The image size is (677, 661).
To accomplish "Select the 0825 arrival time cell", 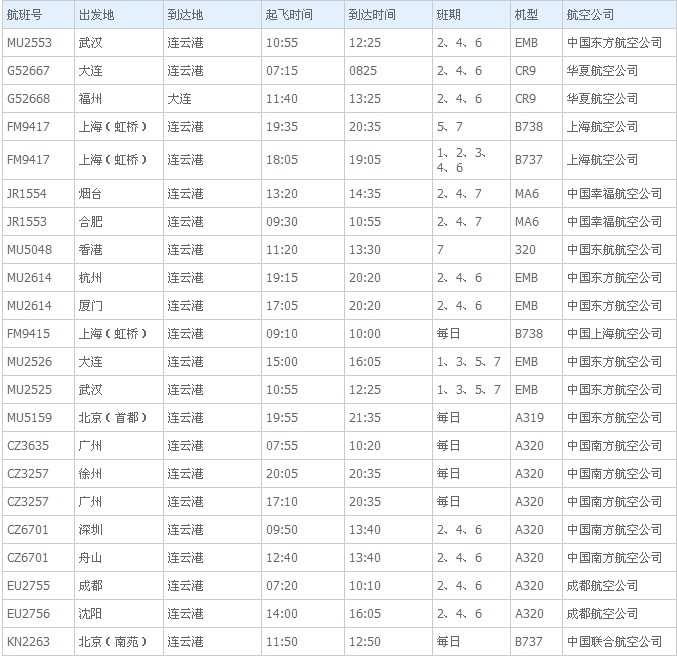I will [362, 71].
